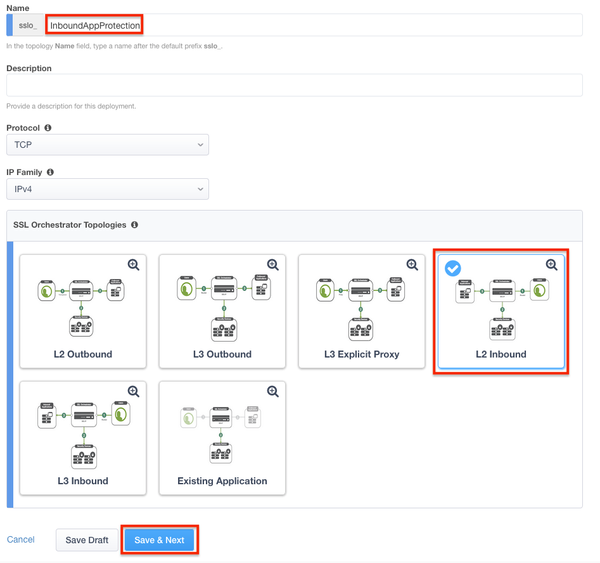Viewport: 600px width, 563px height.
Task: Toggle the L2 Inbound selected checkmark
Action: 452,268
